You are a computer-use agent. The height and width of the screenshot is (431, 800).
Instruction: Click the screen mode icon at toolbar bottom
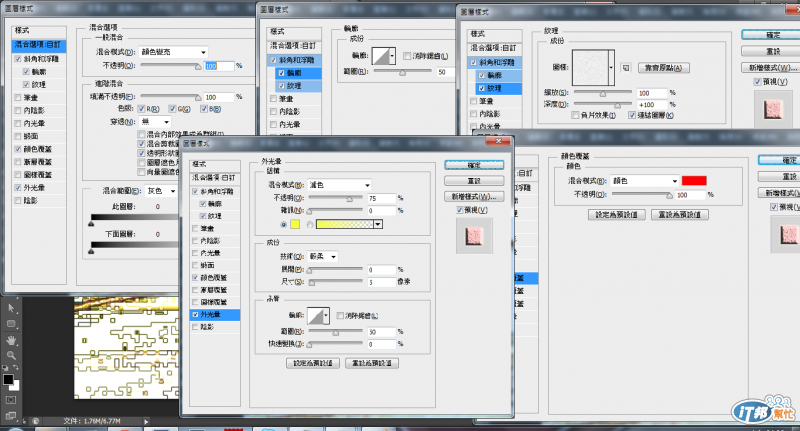[11, 416]
